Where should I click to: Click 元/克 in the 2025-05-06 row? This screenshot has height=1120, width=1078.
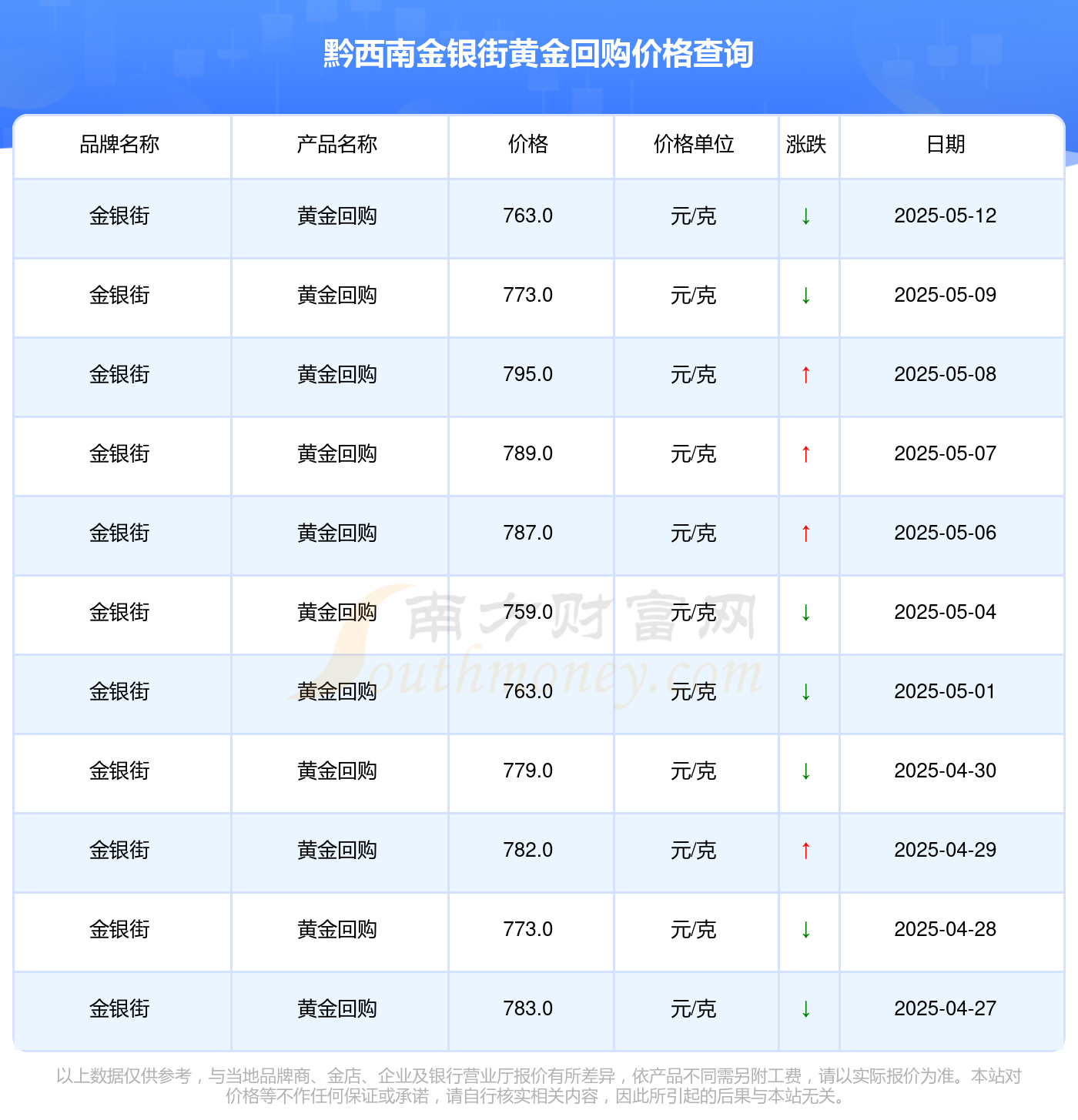[694, 533]
